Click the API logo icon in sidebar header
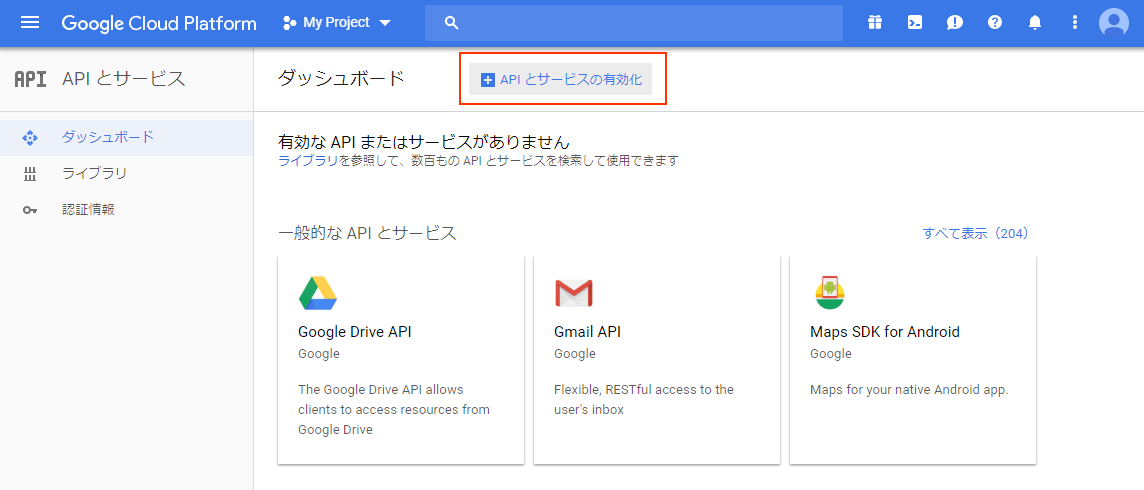 click(31, 79)
